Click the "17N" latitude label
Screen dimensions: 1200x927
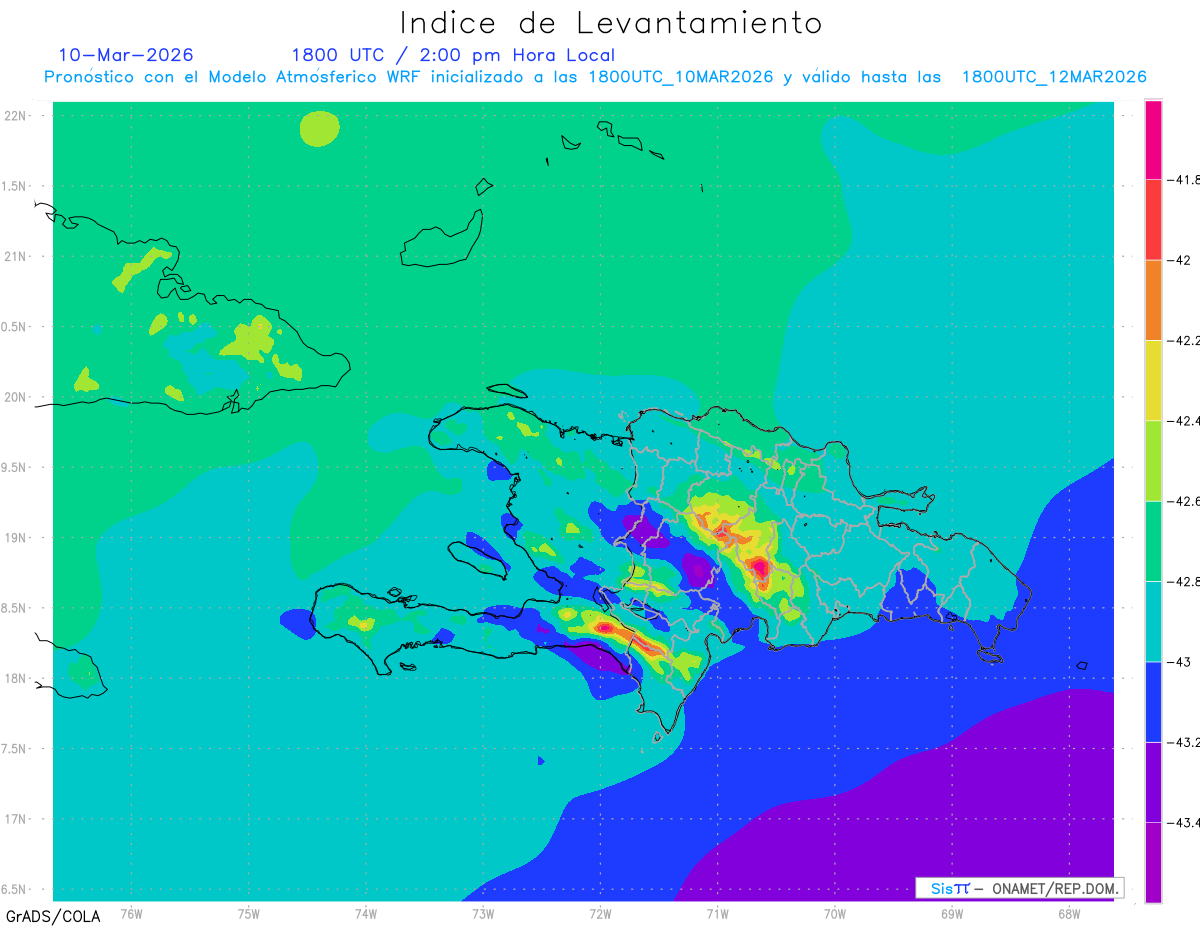(x=16, y=819)
